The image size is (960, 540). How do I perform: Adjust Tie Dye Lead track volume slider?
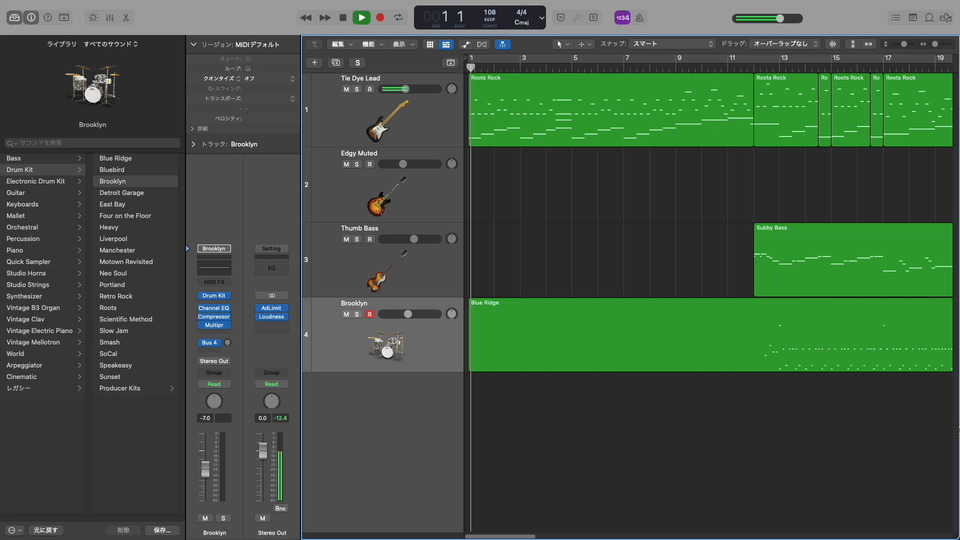[x=410, y=89]
